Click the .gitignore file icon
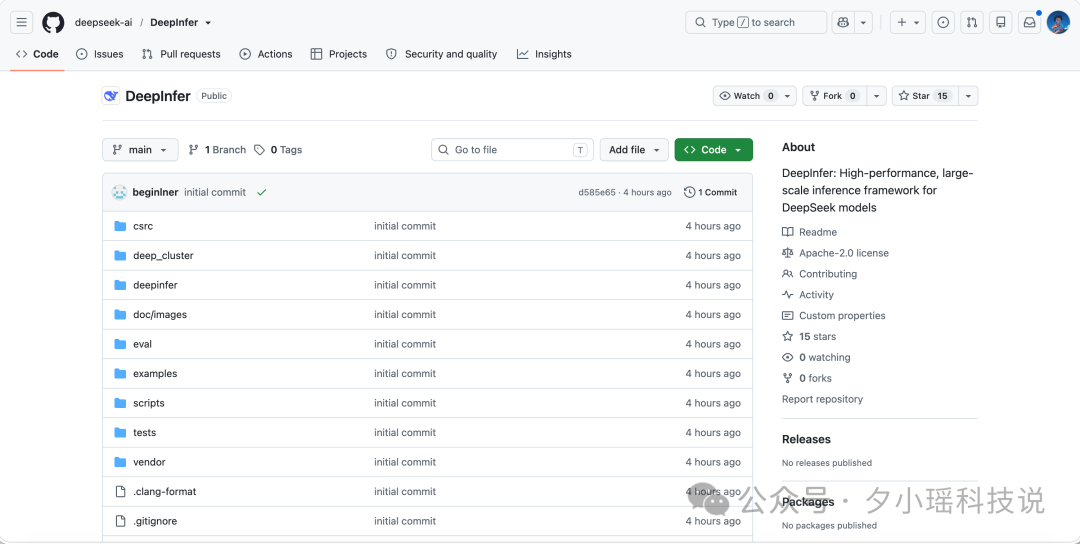Screen dimensions: 1080x544 pyautogui.click(x=121, y=521)
